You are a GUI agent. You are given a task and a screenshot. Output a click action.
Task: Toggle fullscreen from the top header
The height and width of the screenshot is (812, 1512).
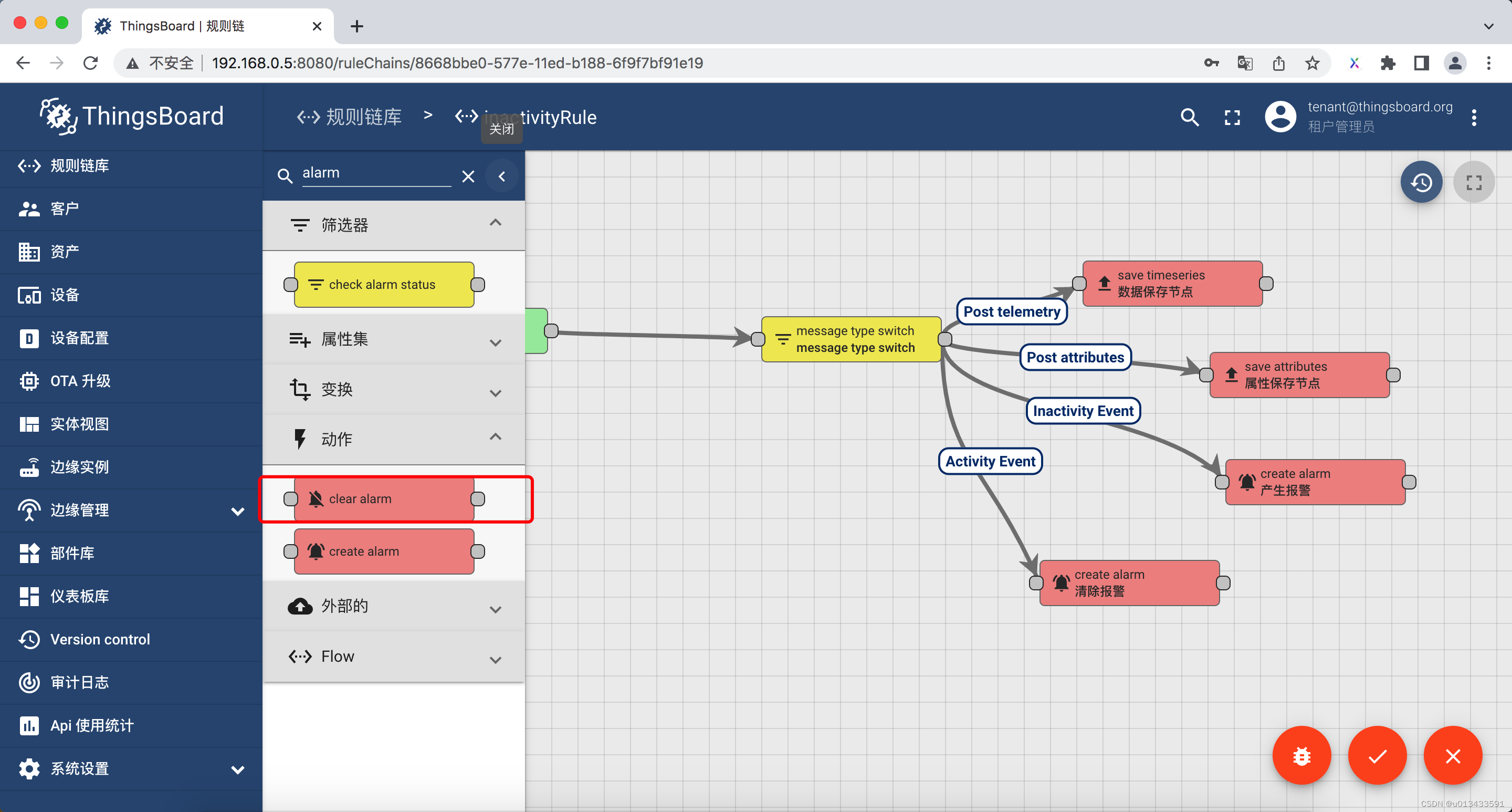point(1233,118)
